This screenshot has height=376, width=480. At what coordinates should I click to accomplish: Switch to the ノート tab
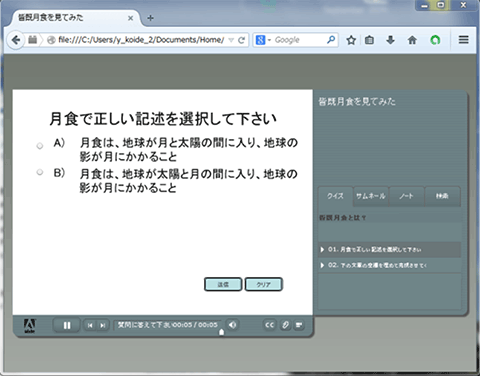[x=407, y=196]
